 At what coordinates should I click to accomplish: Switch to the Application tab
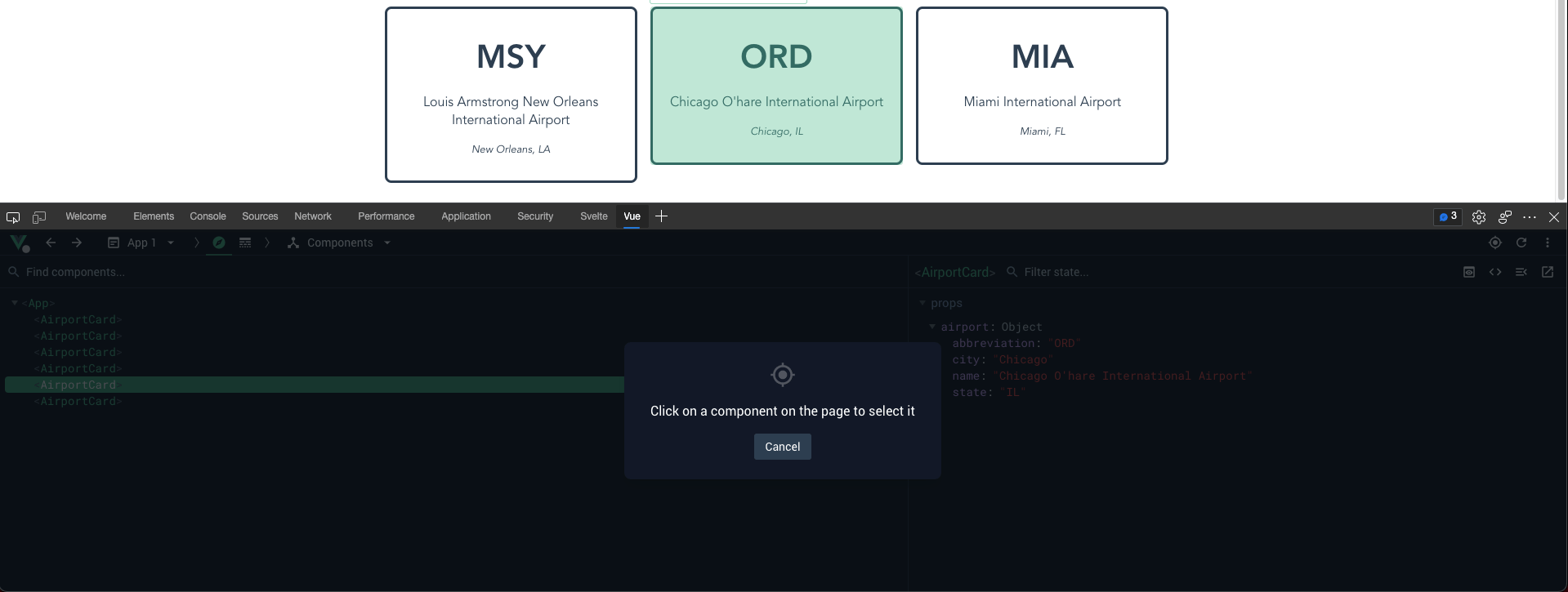click(466, 216)
